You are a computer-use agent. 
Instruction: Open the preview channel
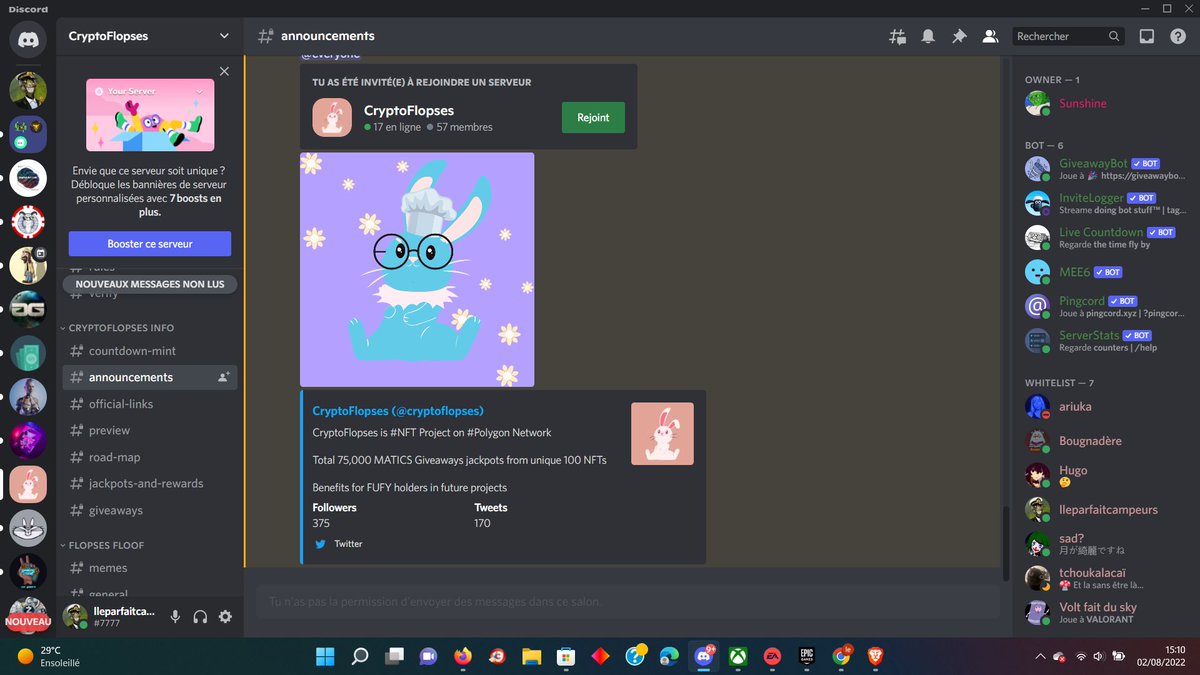tap(150, 430)
